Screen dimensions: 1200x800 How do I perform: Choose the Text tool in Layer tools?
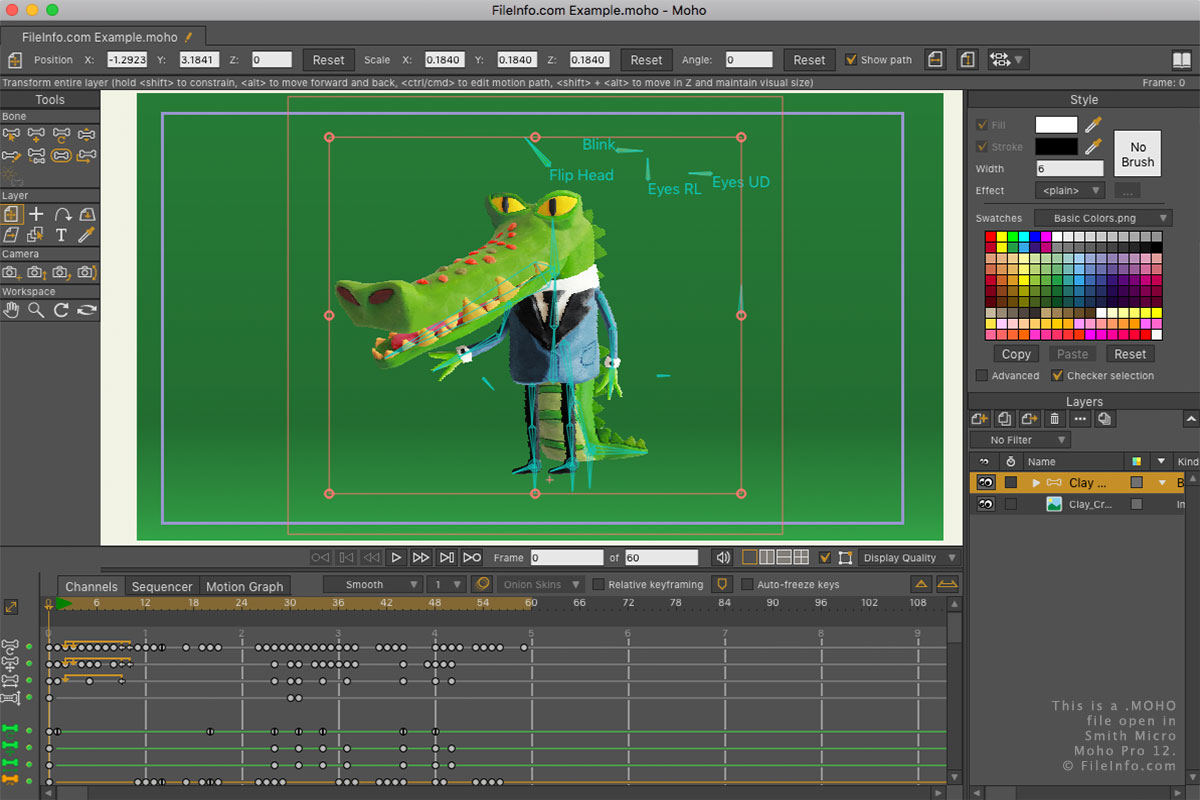[61, 235]
